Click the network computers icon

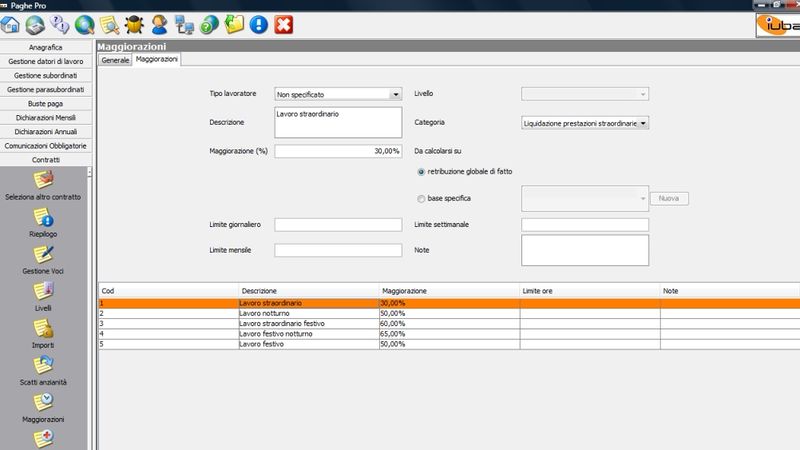pos(184,23)
